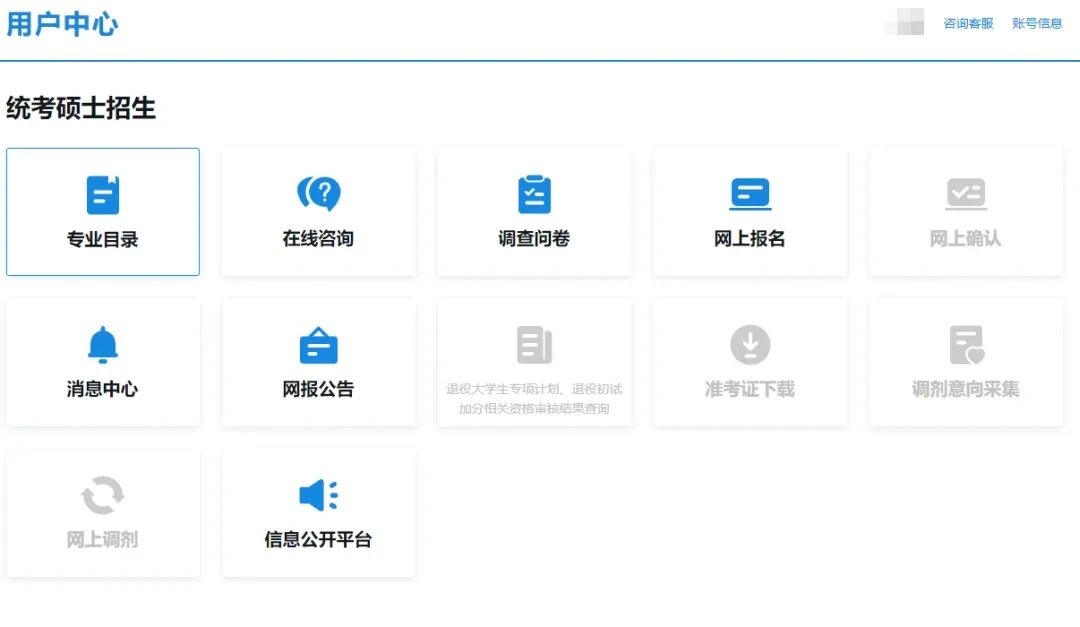The height and width of the screenshot is (627, 1080).
Task: Open the 咨询客服 link
Action: [x=968, y=23]
